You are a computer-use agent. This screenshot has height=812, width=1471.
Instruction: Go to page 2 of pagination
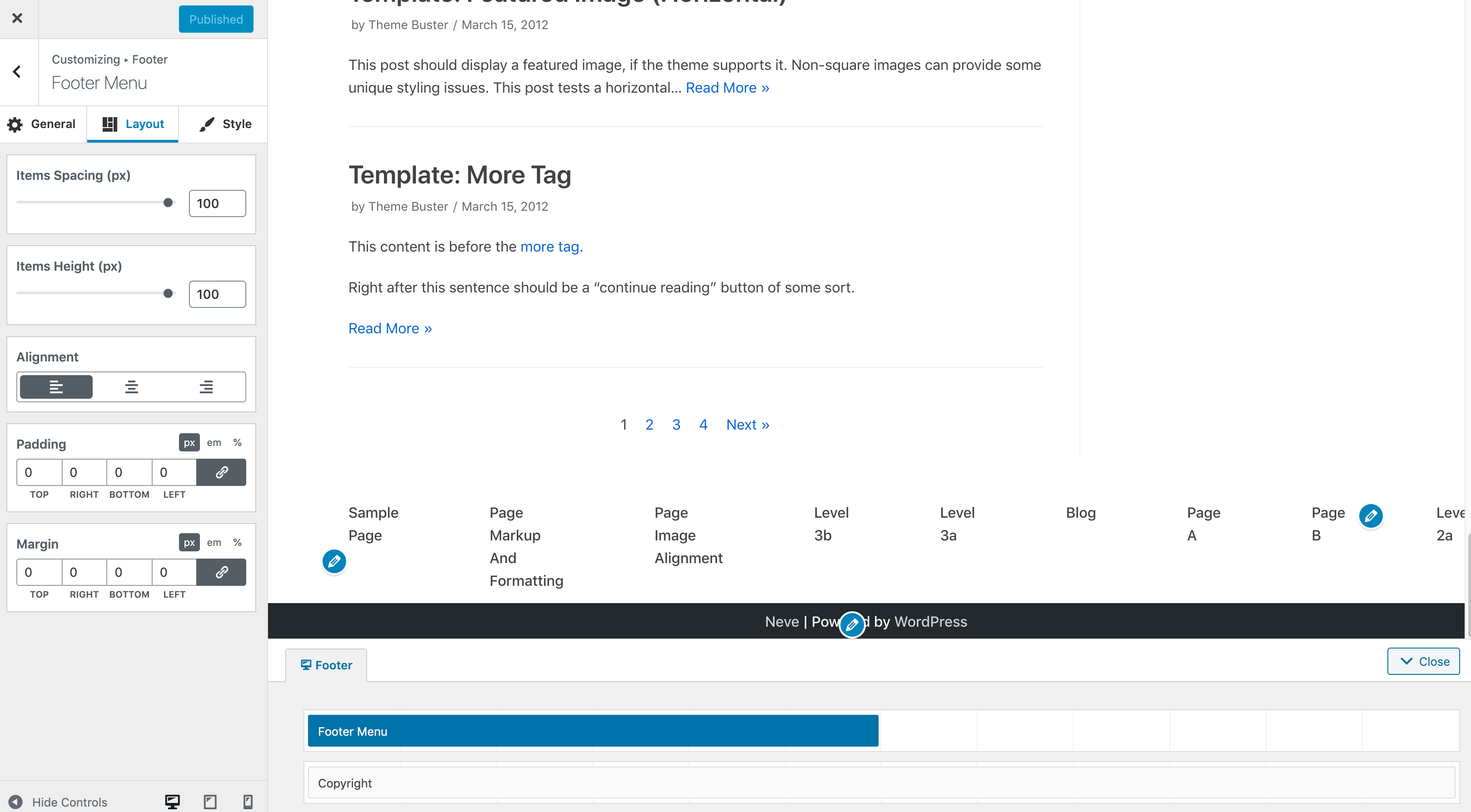(649, 424)
